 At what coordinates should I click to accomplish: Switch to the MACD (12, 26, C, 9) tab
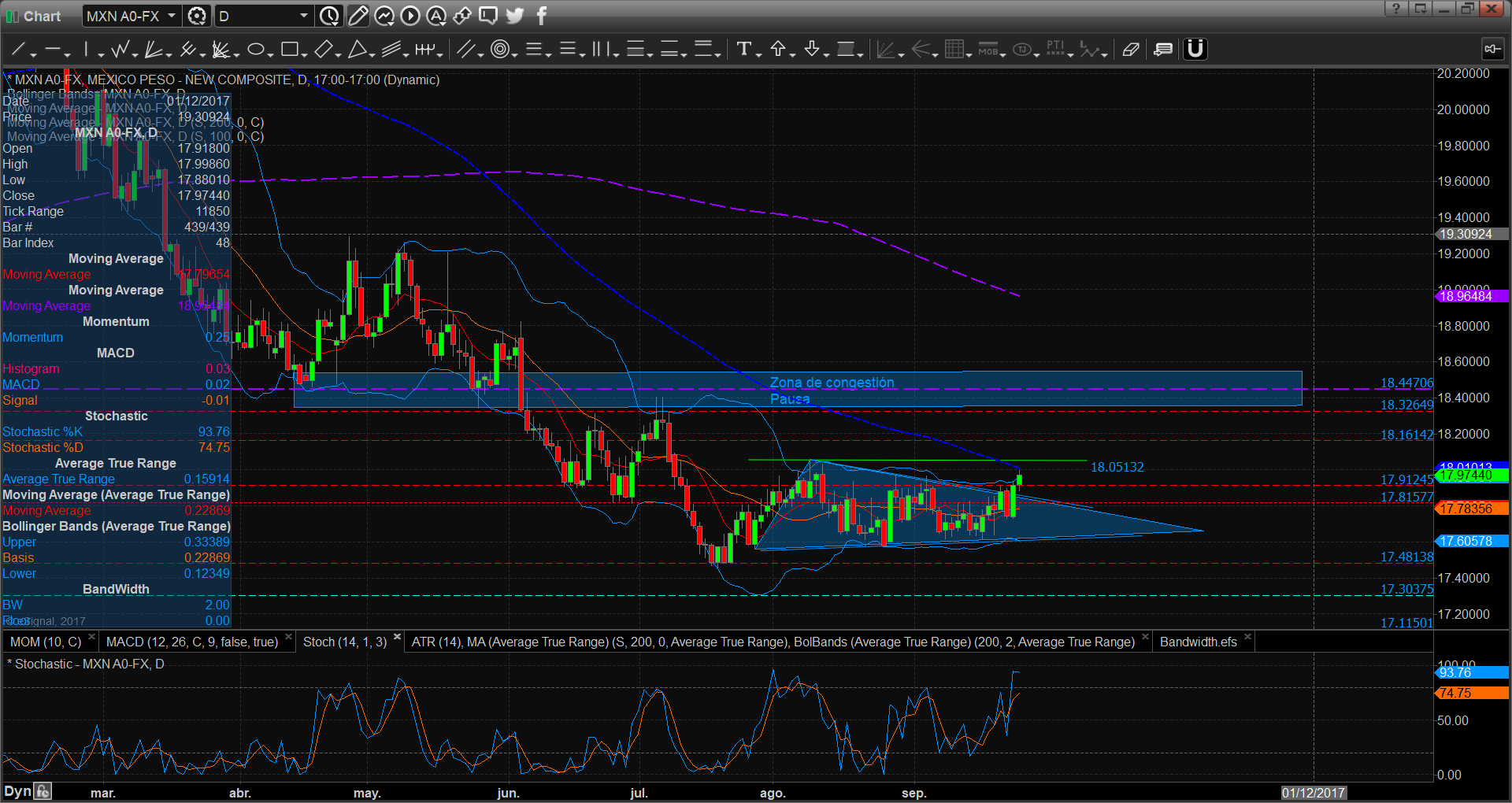[x=192, y=642]
